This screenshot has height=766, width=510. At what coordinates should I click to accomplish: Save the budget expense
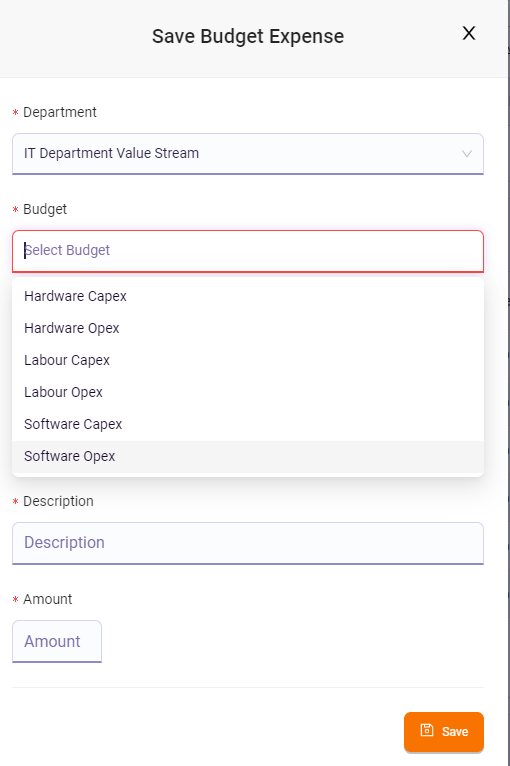coord(444,731)
